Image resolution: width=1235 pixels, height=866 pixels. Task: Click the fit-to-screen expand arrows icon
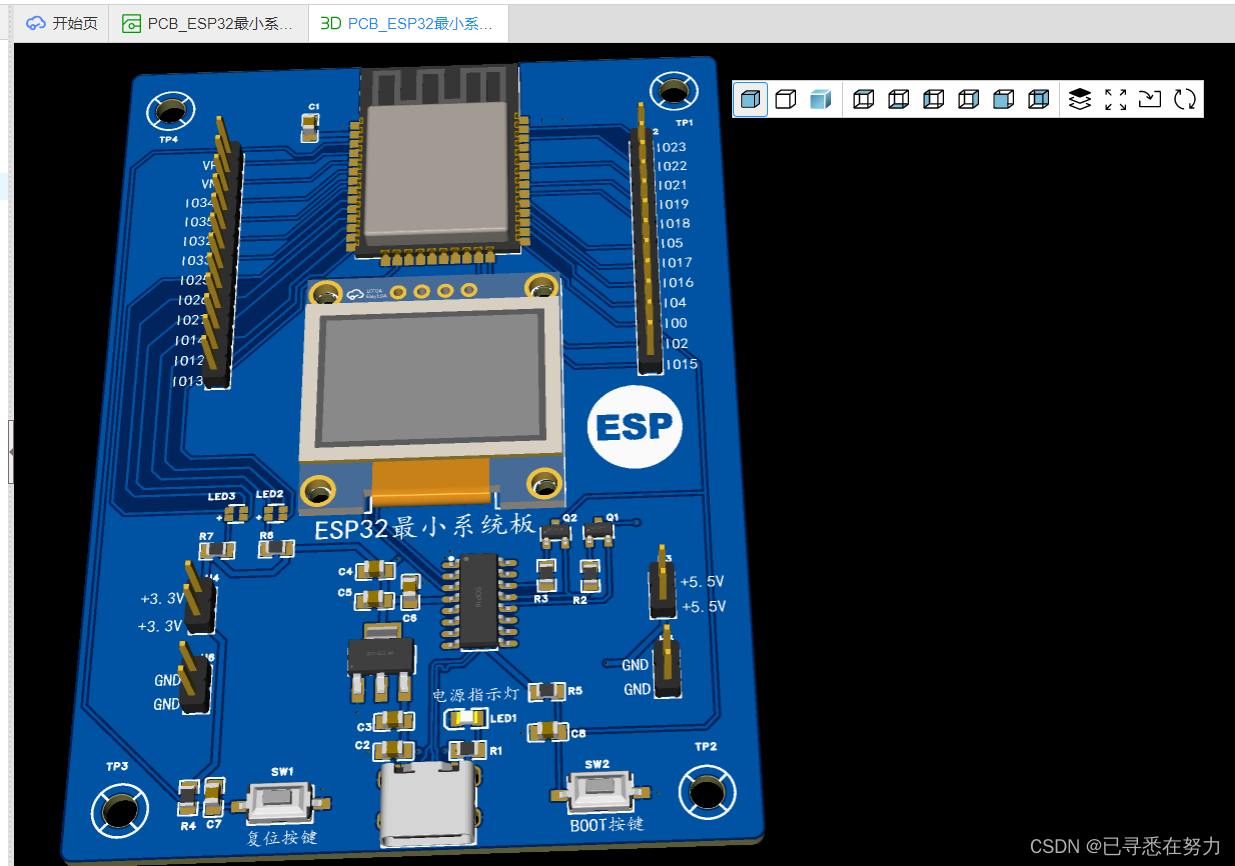point(1115,99)
